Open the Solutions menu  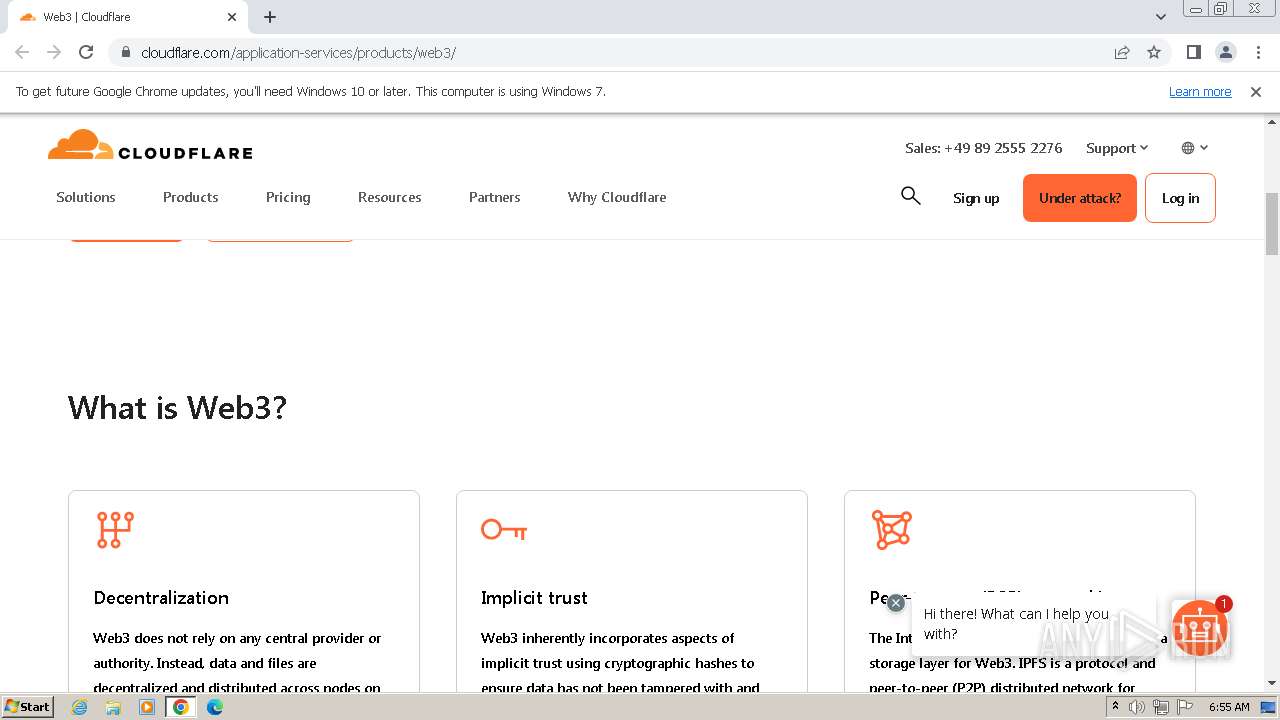pos(86,197)
